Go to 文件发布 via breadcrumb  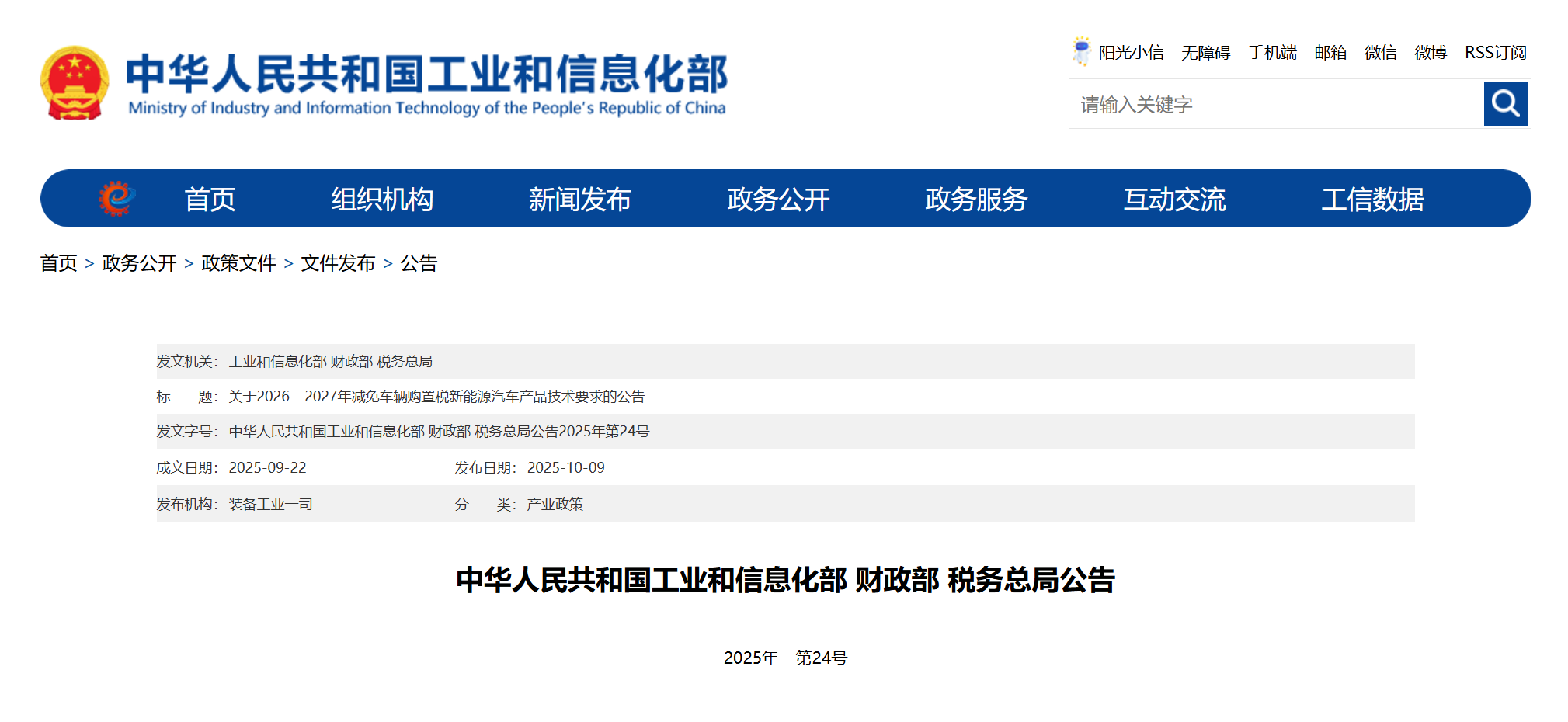338,263
